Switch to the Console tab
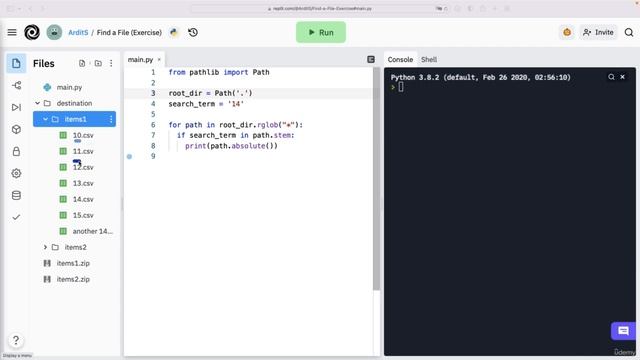Screen dimensions: 640x360 coord(400,60)
